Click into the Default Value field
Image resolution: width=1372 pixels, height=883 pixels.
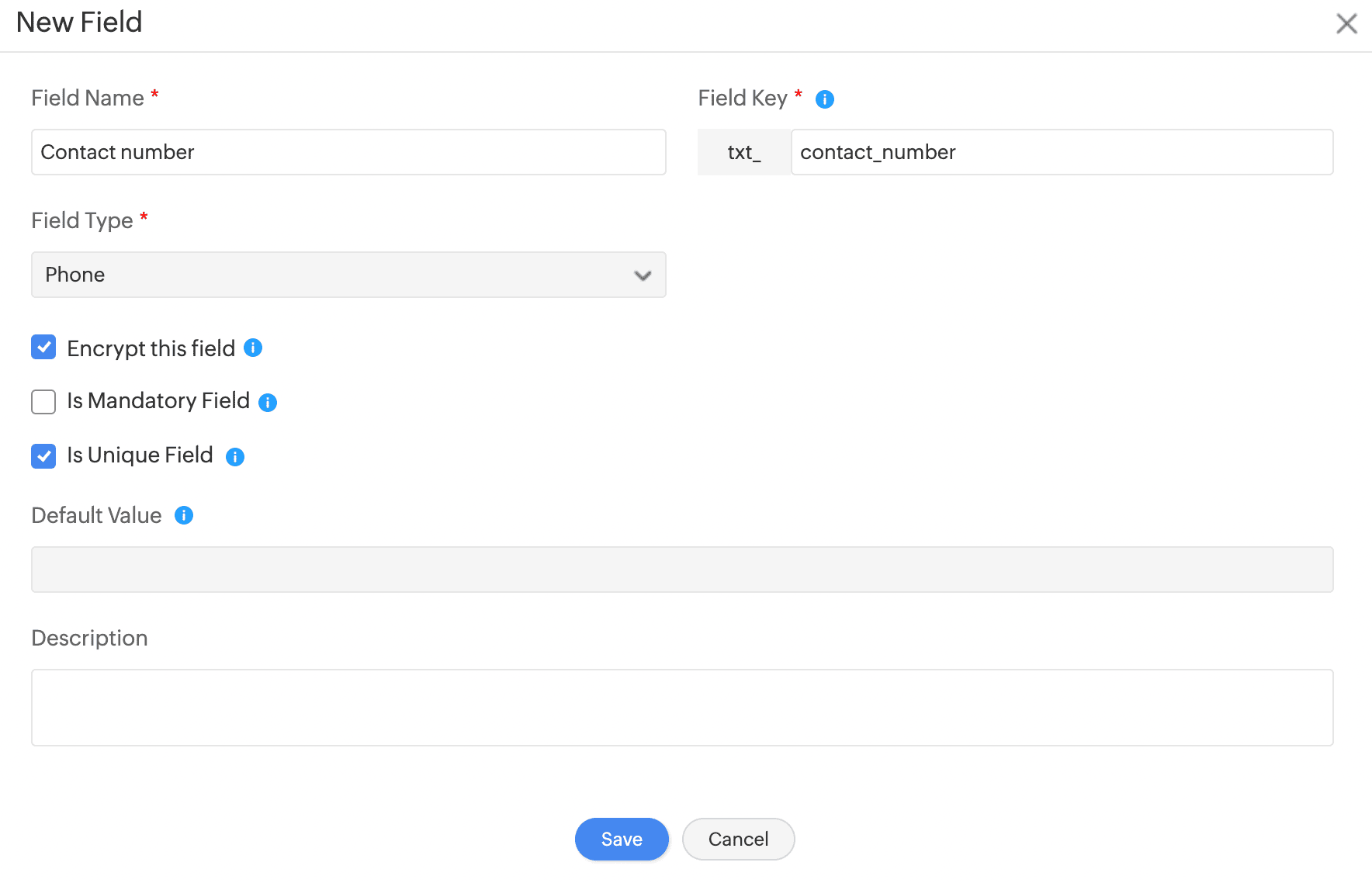point(682,570)
